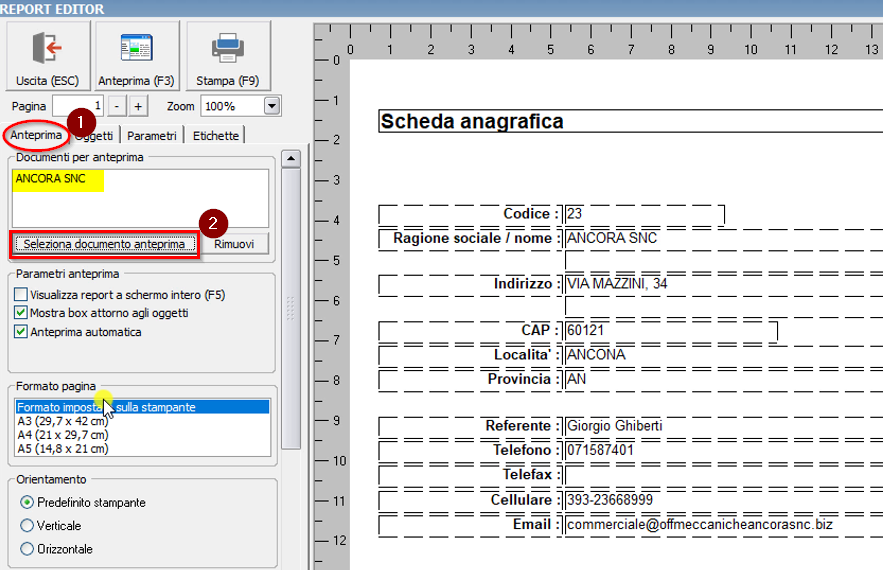Viewport: 883px width, 570px height.
Task: Click Seleziona documento anteprima button
Action: point(104,244)
